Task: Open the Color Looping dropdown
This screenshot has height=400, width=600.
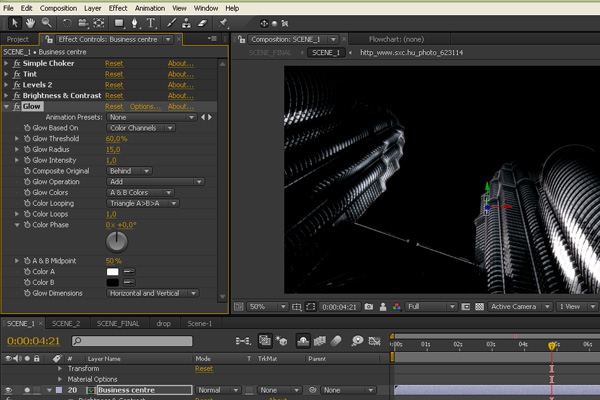Action: click(143, 203)
